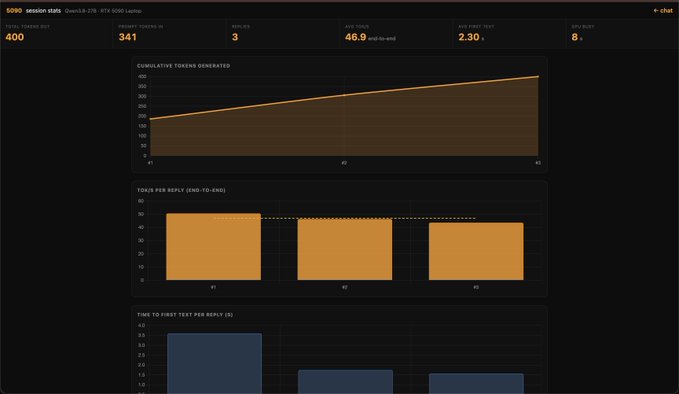Select bar #3 in the tok/s per reply chart
The image size is (679, 394).
pos(476,251)
